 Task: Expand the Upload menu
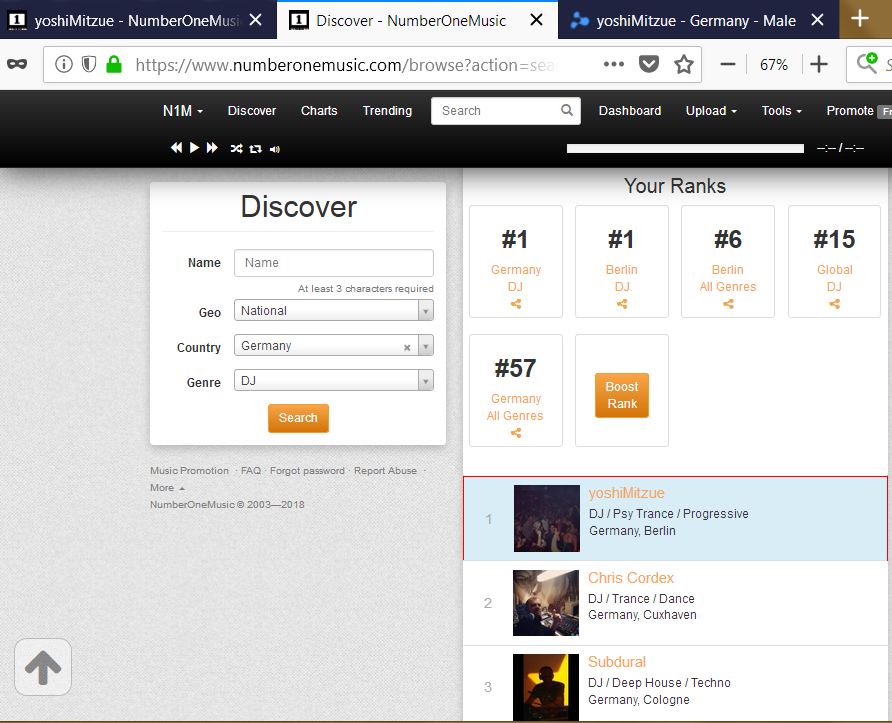coord(711,110)
